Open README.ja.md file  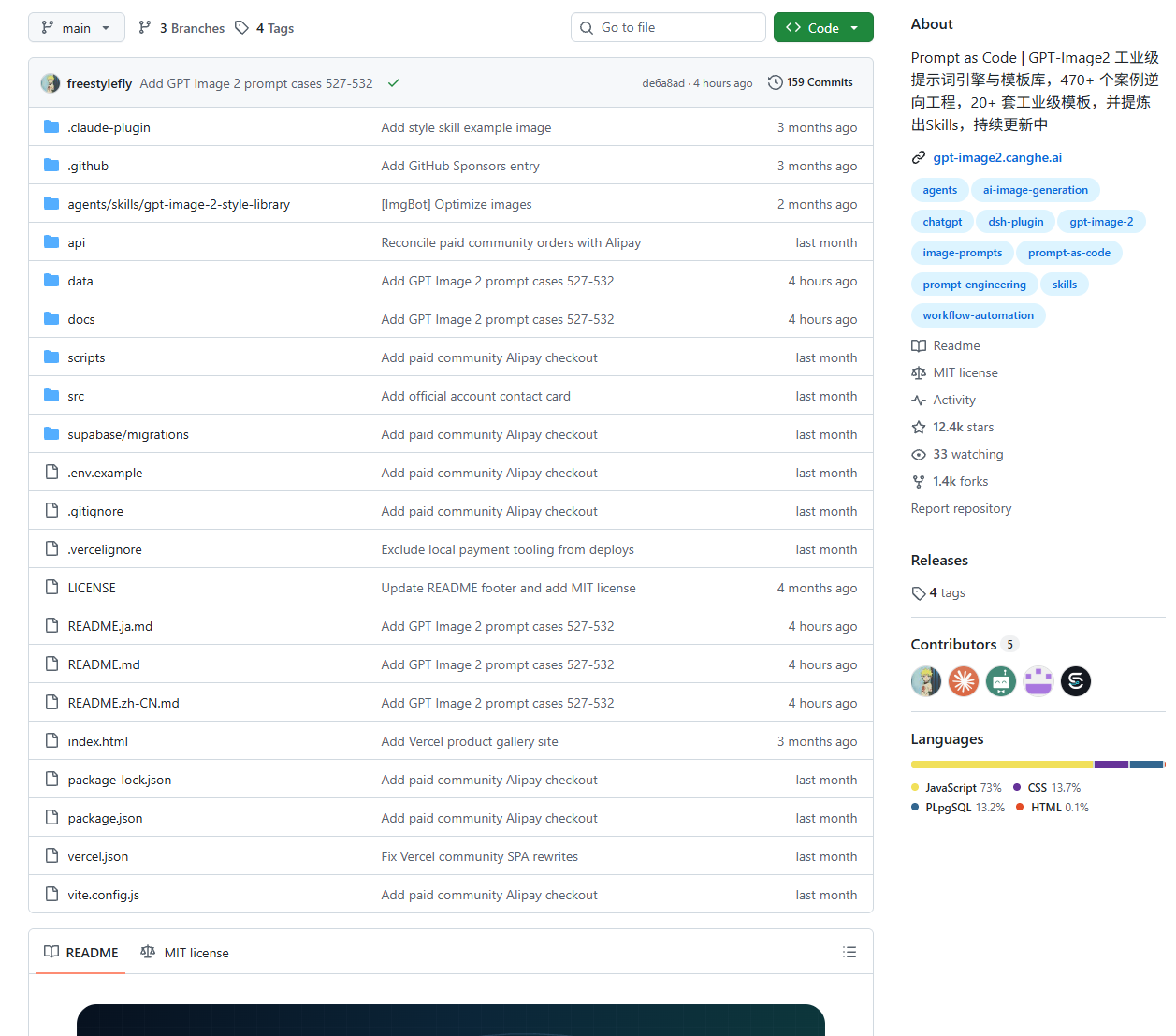(x=110, y=626)
